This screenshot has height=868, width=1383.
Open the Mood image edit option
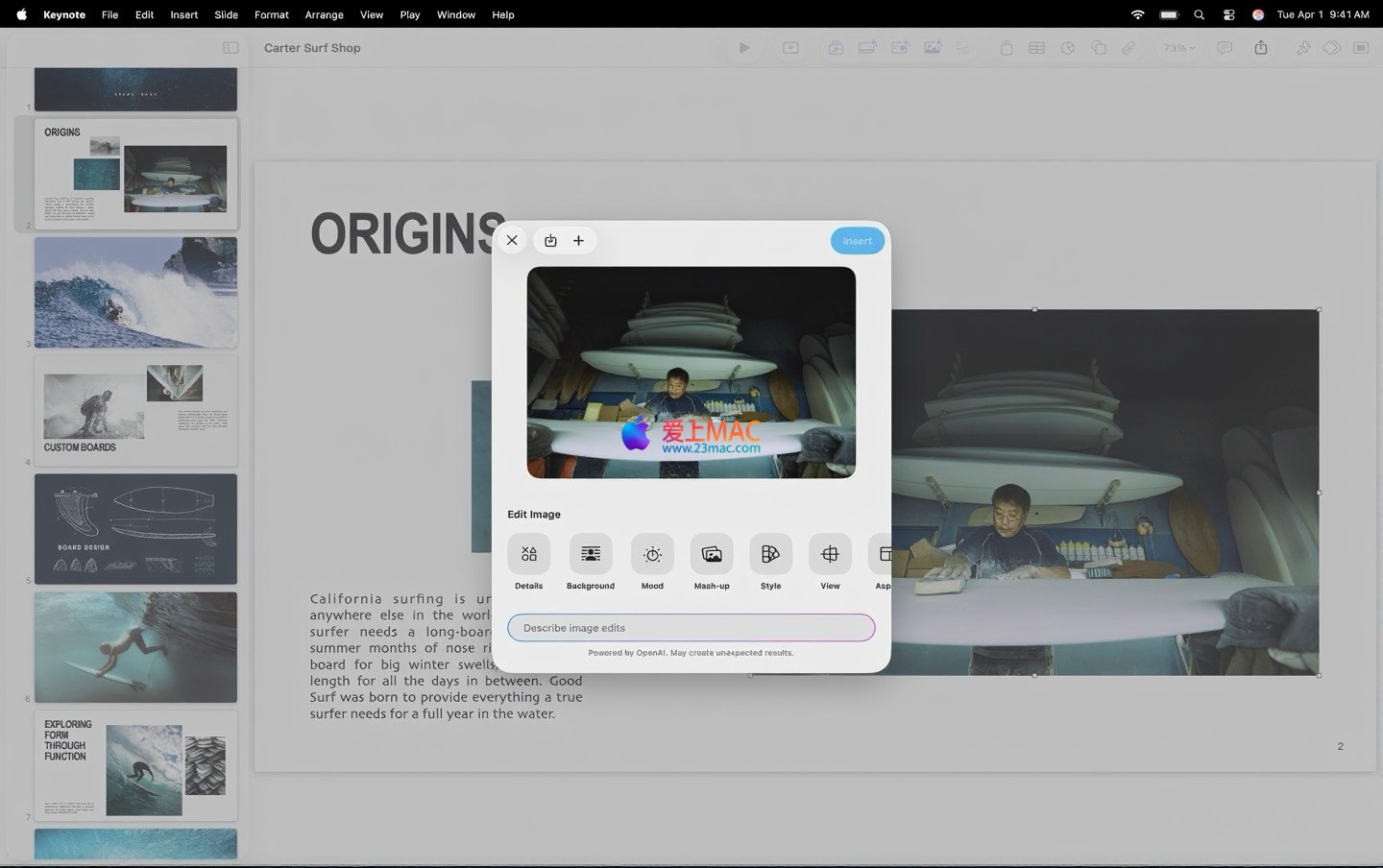(652, 555)
